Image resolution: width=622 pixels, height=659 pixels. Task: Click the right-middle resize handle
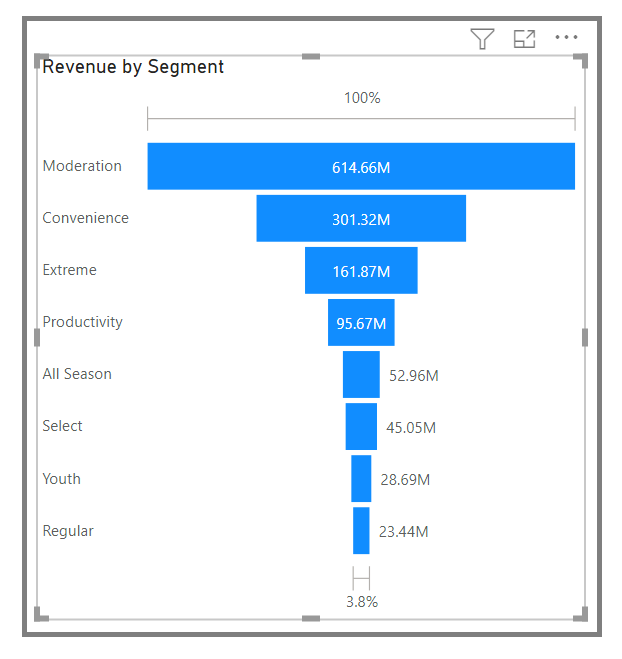[x=585, y=337]
